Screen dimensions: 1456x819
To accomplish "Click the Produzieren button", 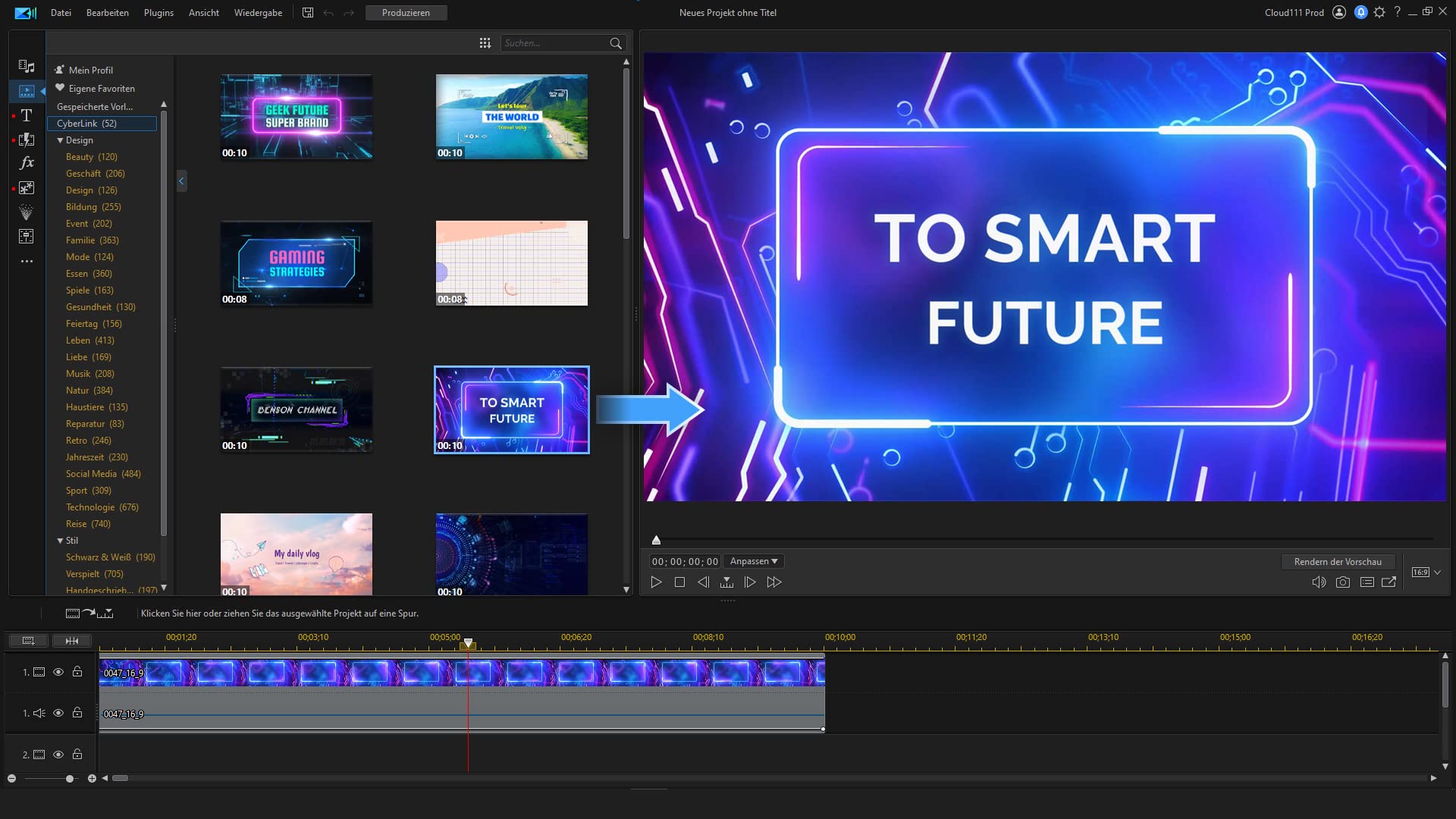I will (x=406, y=13).
